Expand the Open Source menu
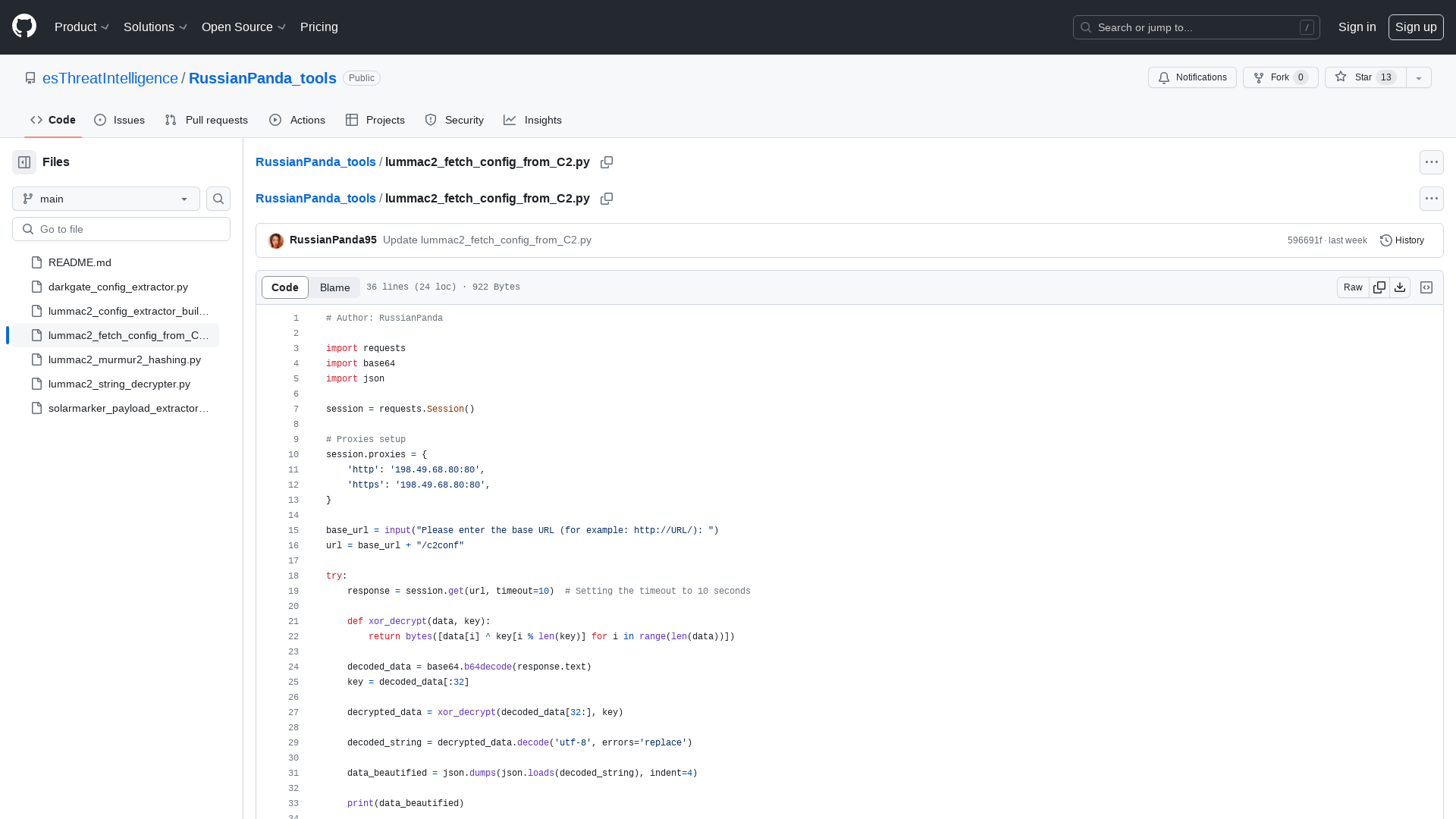 pos(243,27)
